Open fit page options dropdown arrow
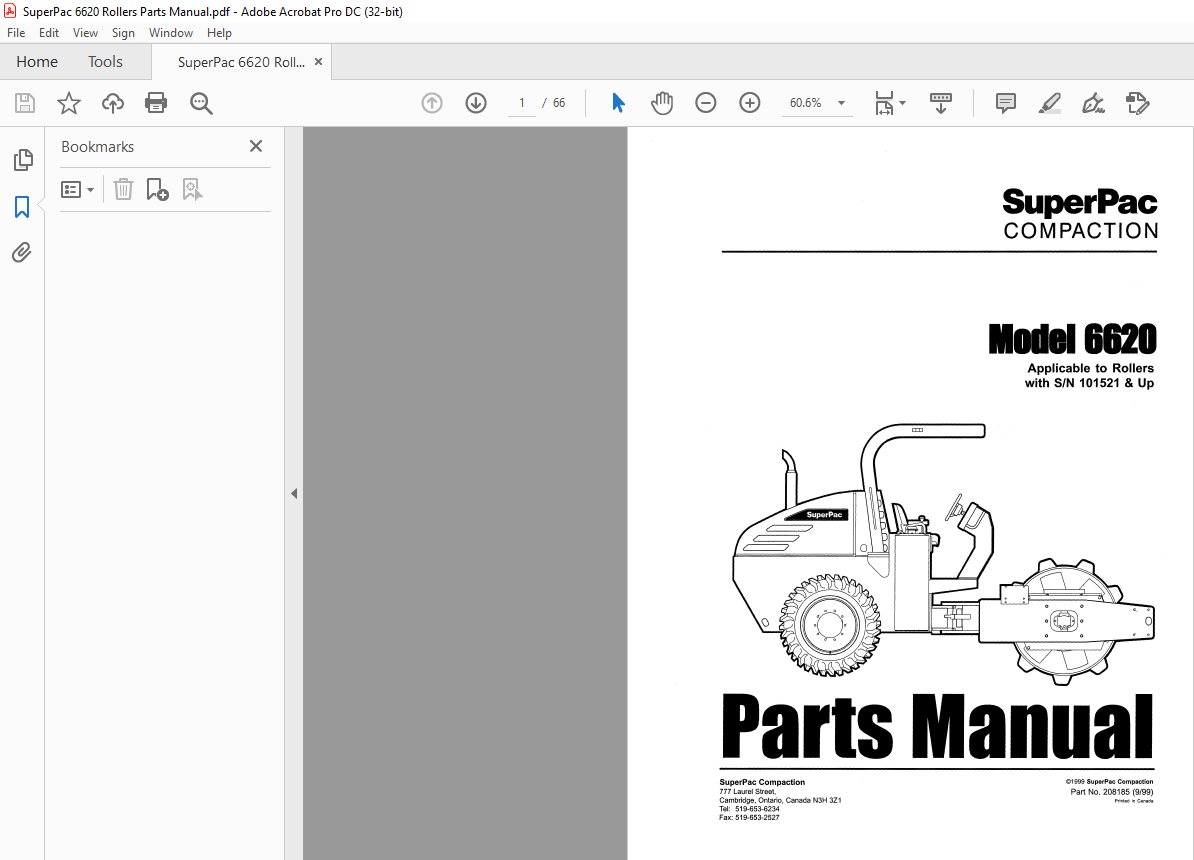The width and height of the screenshot is (1194, 860). [902, 103]
